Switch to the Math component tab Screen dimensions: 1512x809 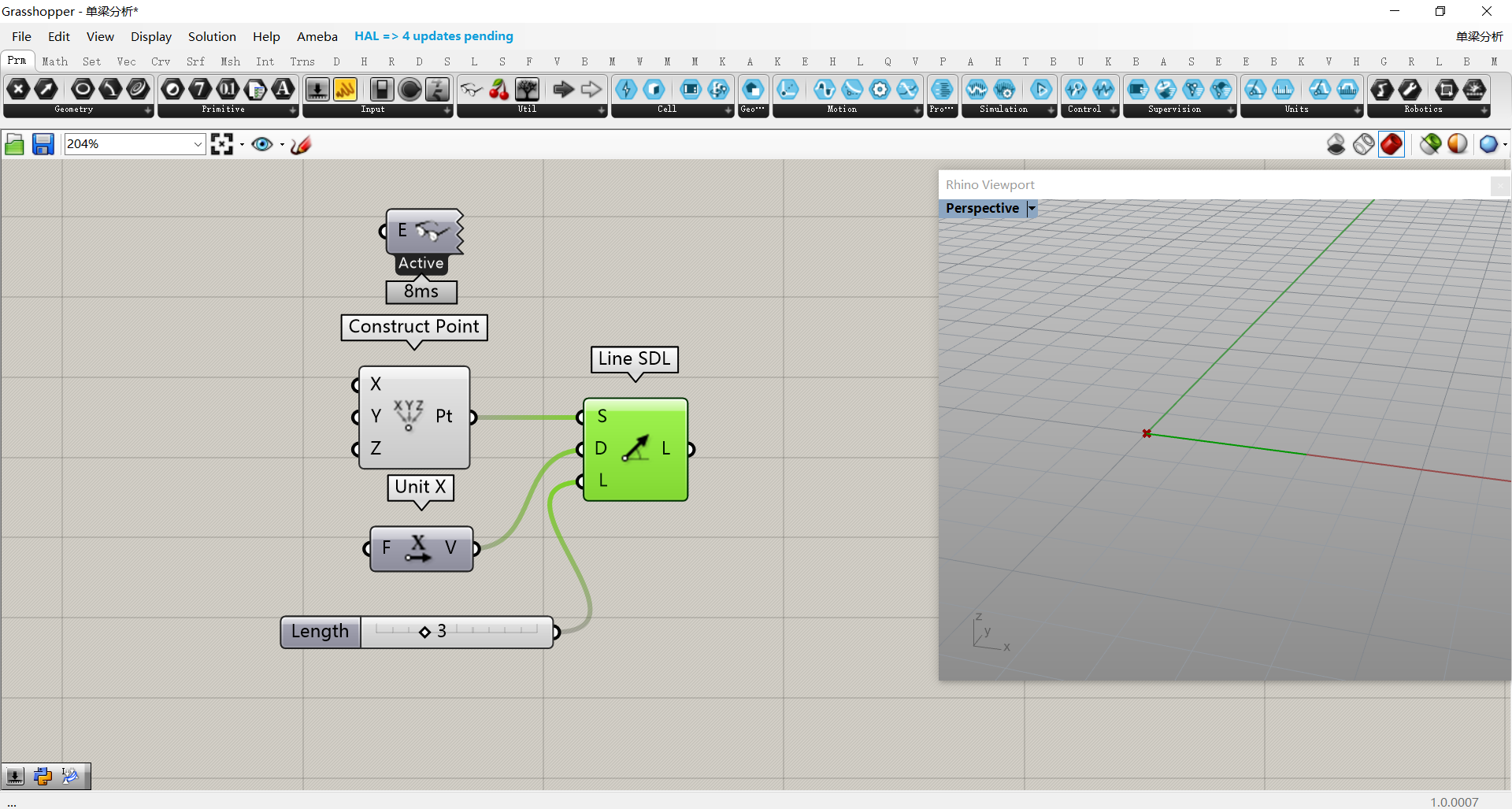click(54, 61)
